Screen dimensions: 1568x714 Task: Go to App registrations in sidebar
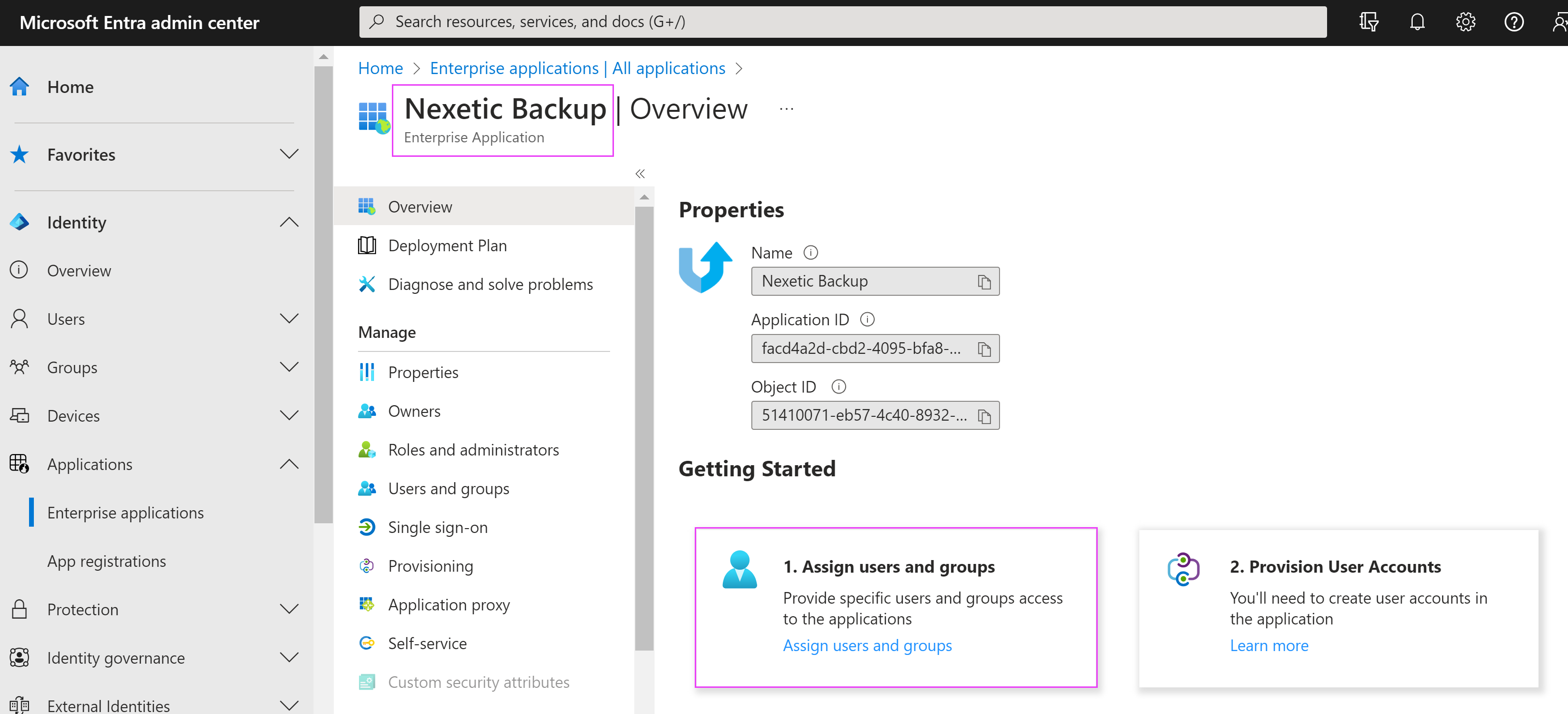(106, 561)
